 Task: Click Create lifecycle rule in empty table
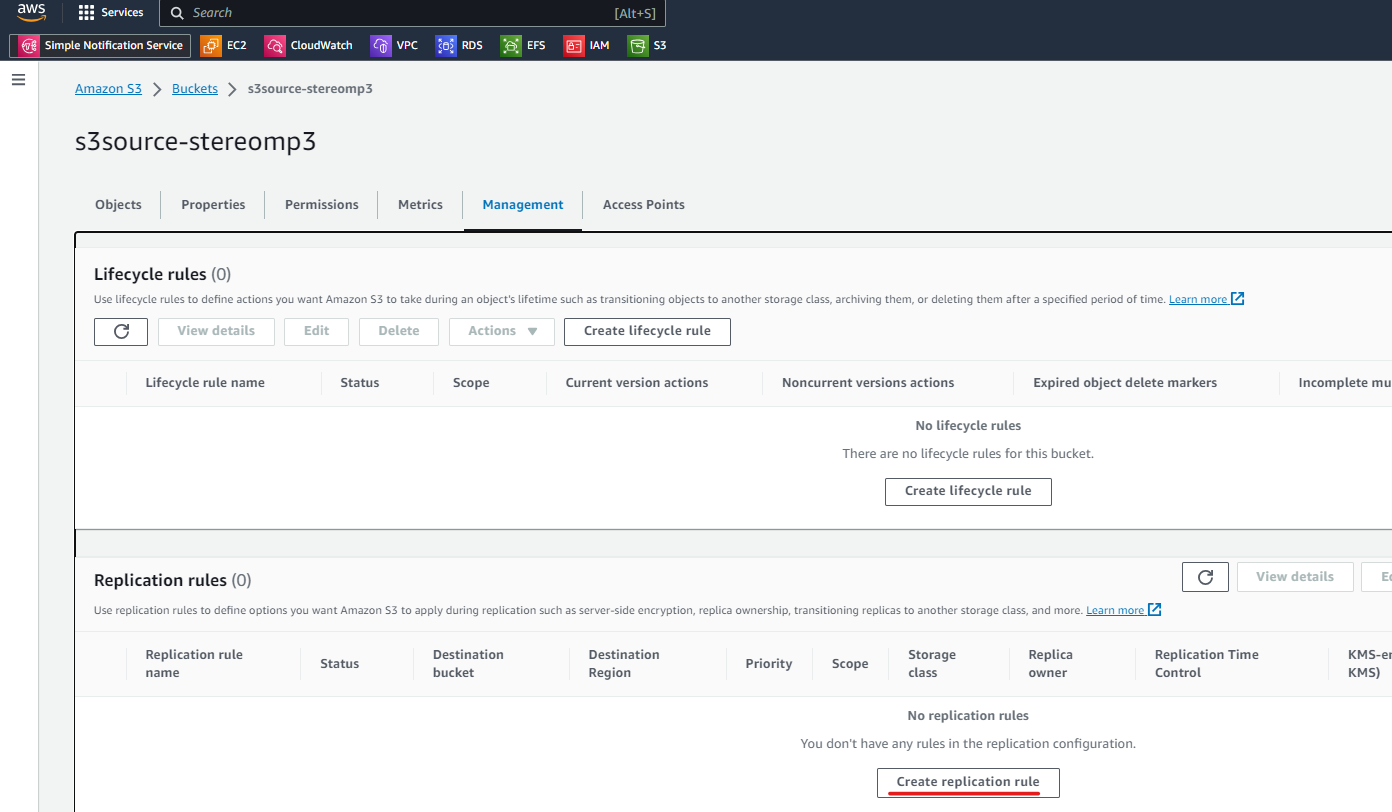968,491
